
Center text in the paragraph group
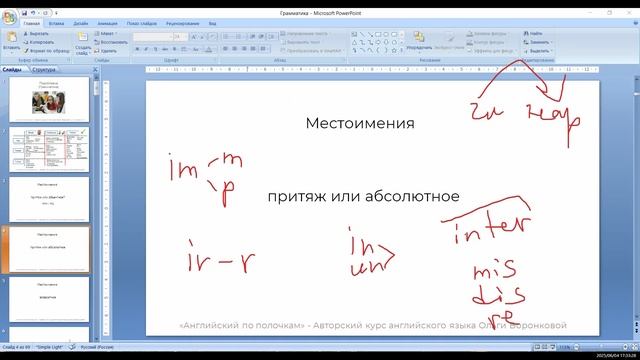pyautogui.click(x=234, y=49)
